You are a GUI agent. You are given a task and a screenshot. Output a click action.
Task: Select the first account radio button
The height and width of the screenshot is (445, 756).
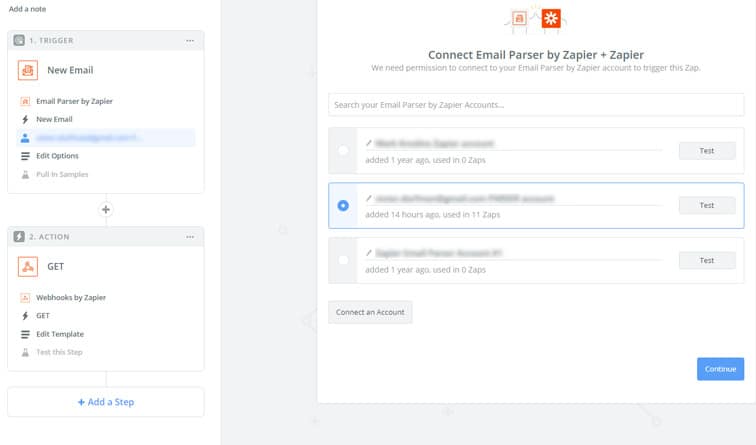pos(344,151)
